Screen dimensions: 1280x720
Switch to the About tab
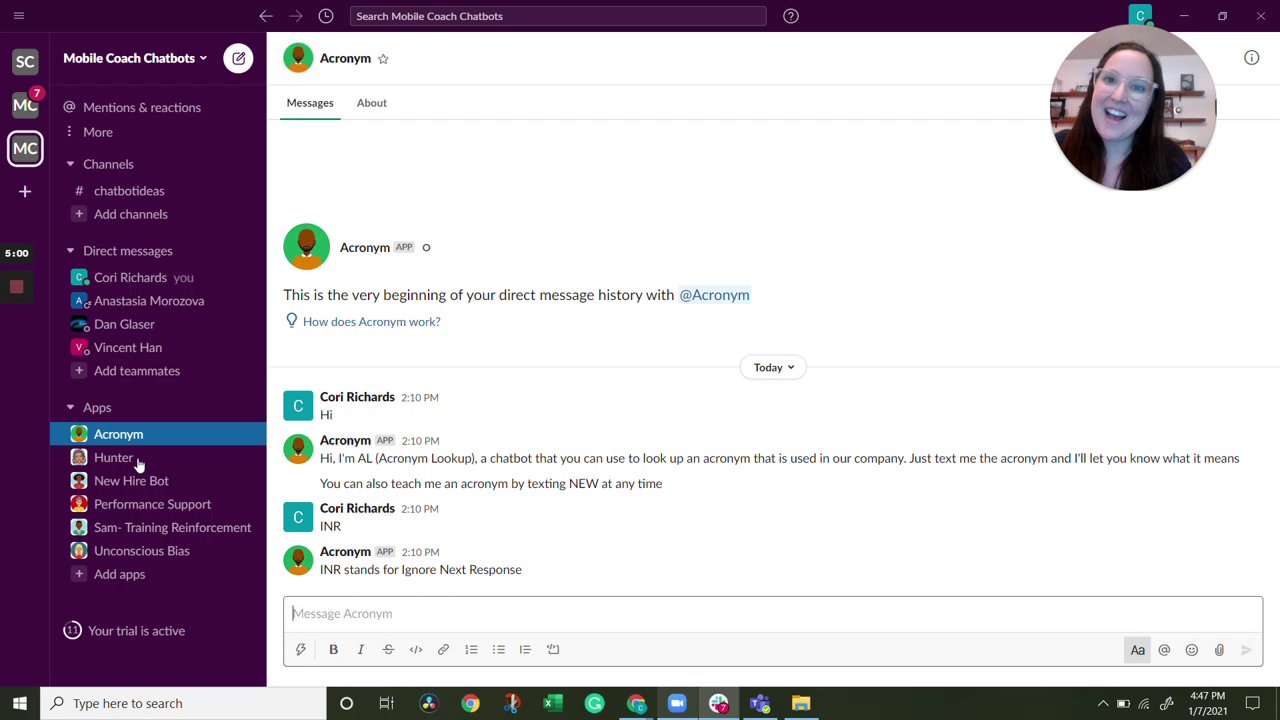371,103
